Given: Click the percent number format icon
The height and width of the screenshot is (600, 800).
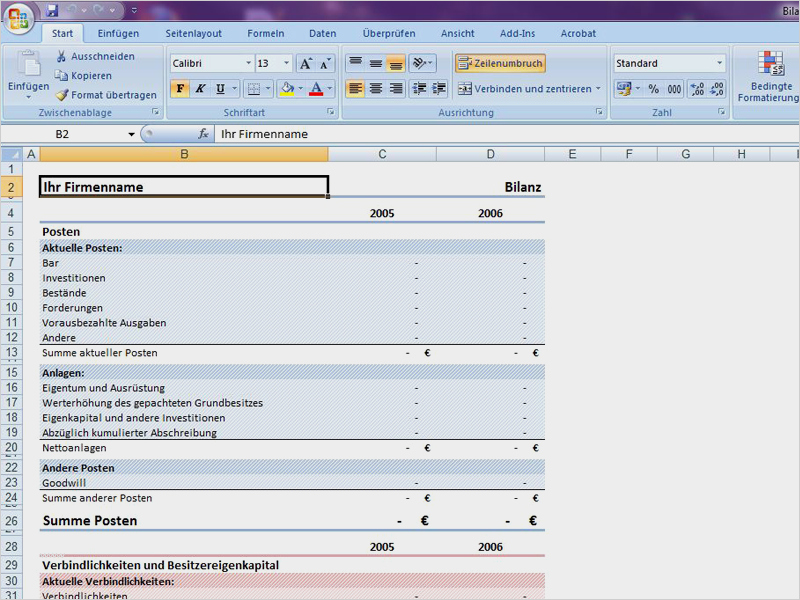Looking at the screenshot, I should tap(653, 89).
